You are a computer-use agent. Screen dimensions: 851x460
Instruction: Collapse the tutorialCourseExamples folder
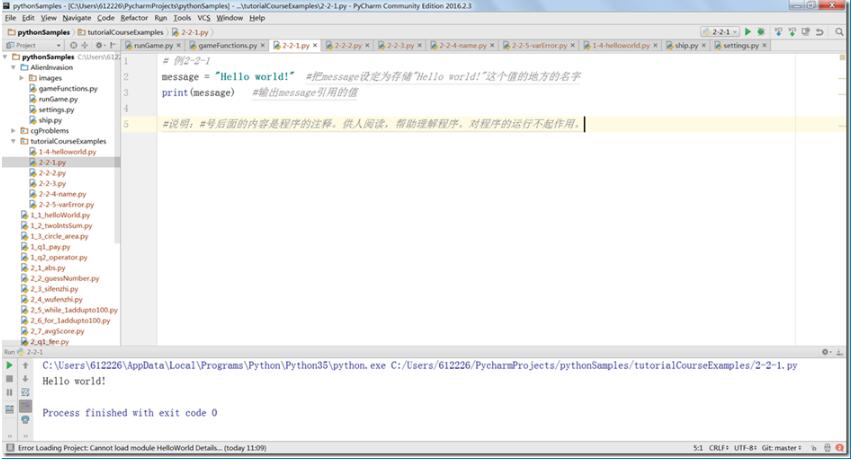tap(14, 141)
